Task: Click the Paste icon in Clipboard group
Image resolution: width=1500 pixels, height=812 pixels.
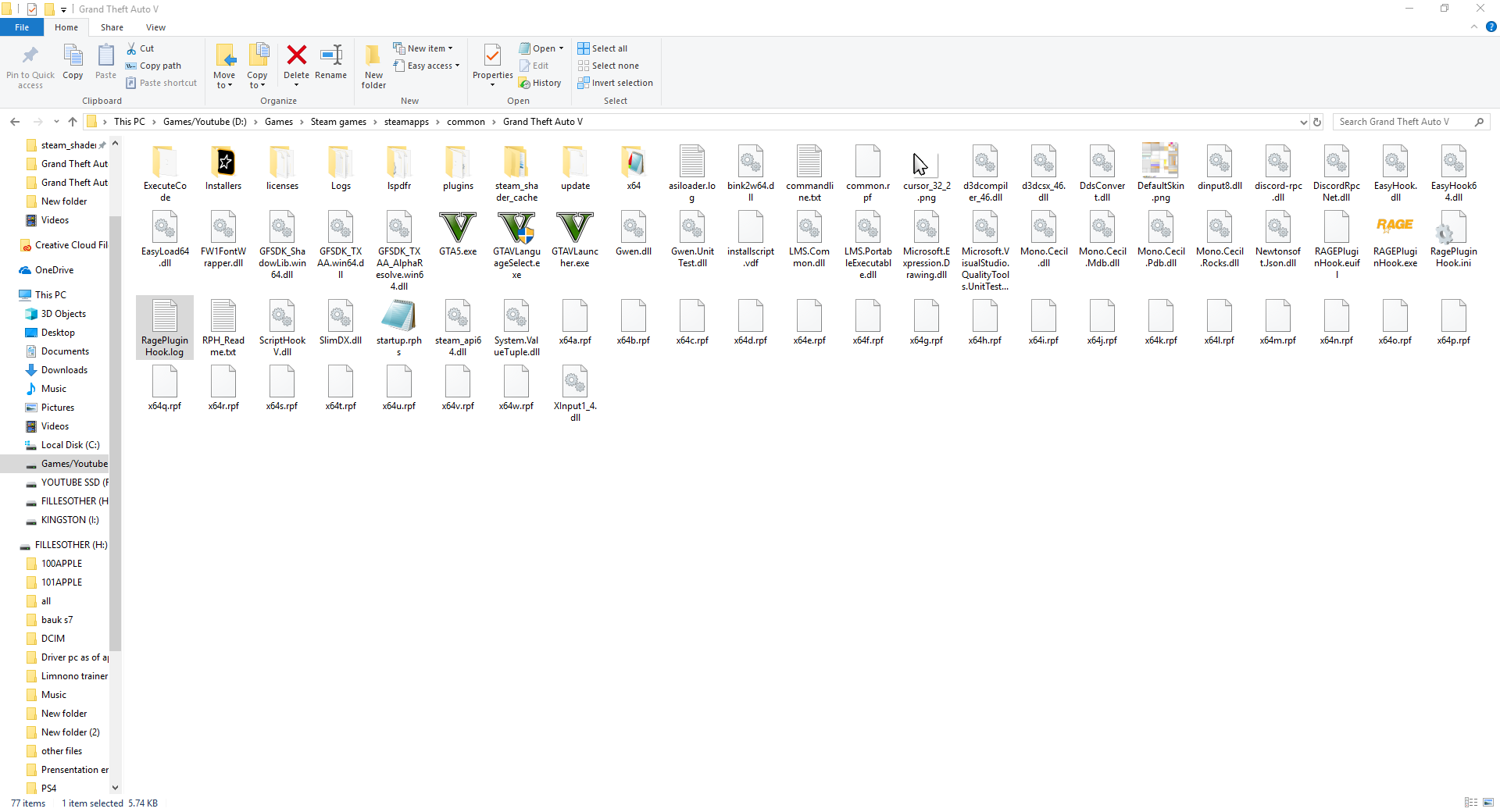Action: point(105,55)
